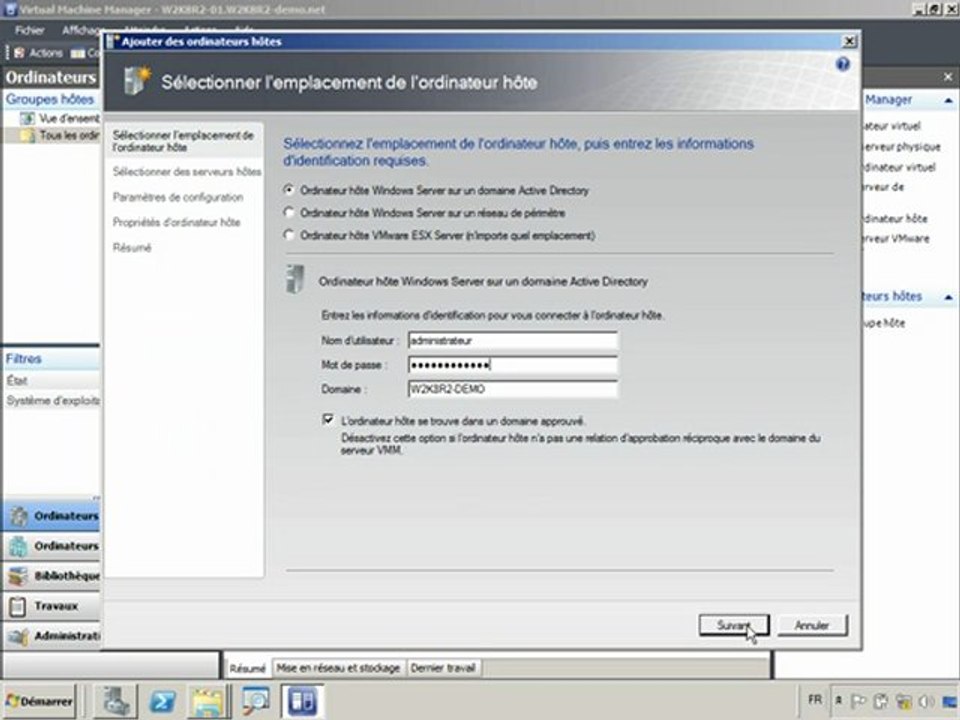Switch to Mise en réseau et stockage tab
960x720 pixels.
(338, 668)
